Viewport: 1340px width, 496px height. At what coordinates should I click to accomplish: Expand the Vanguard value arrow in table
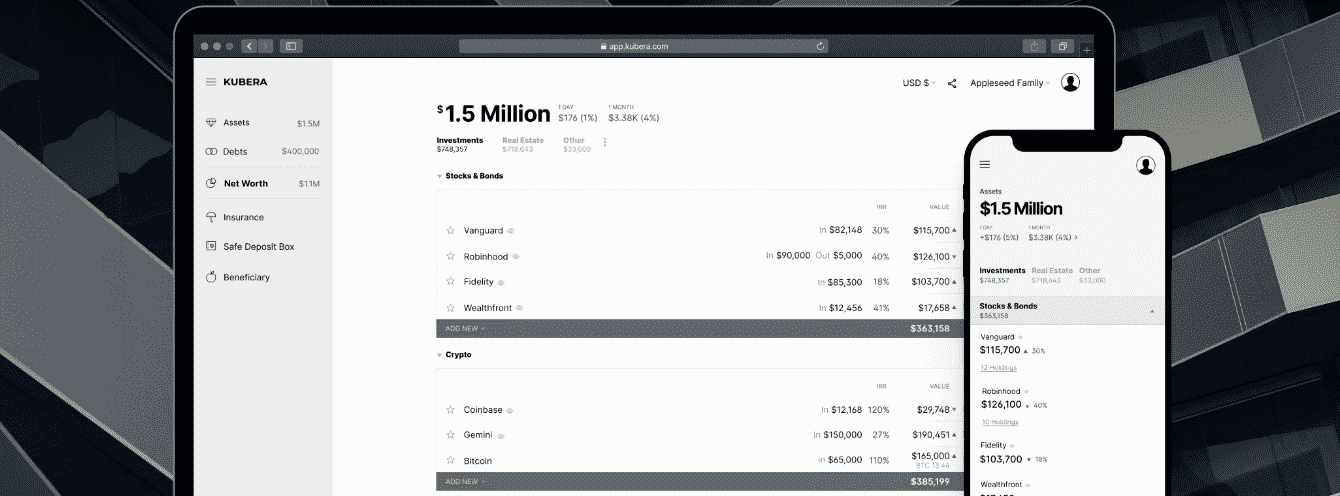click(953, 231)
